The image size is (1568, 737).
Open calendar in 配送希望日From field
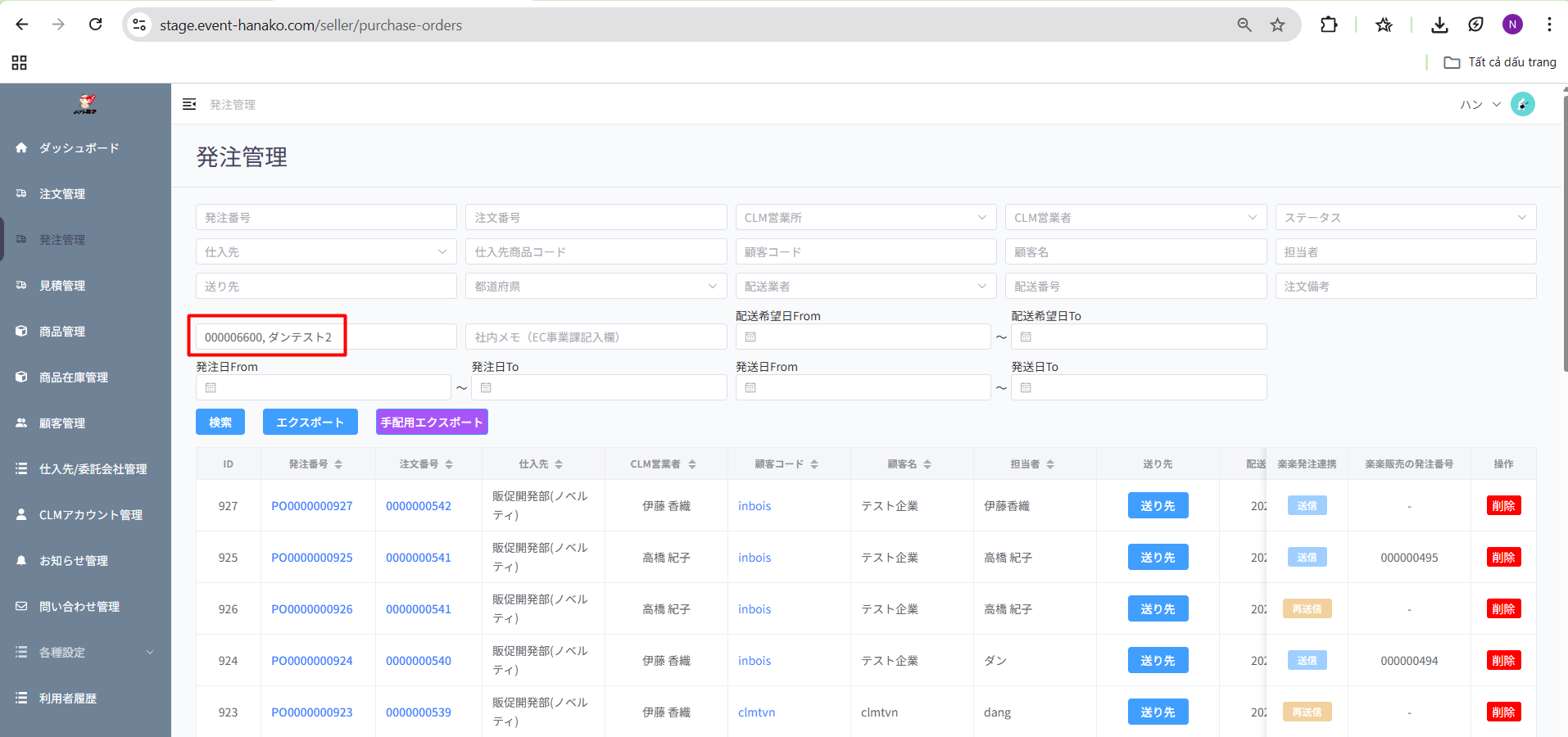[x=750, y=337]
